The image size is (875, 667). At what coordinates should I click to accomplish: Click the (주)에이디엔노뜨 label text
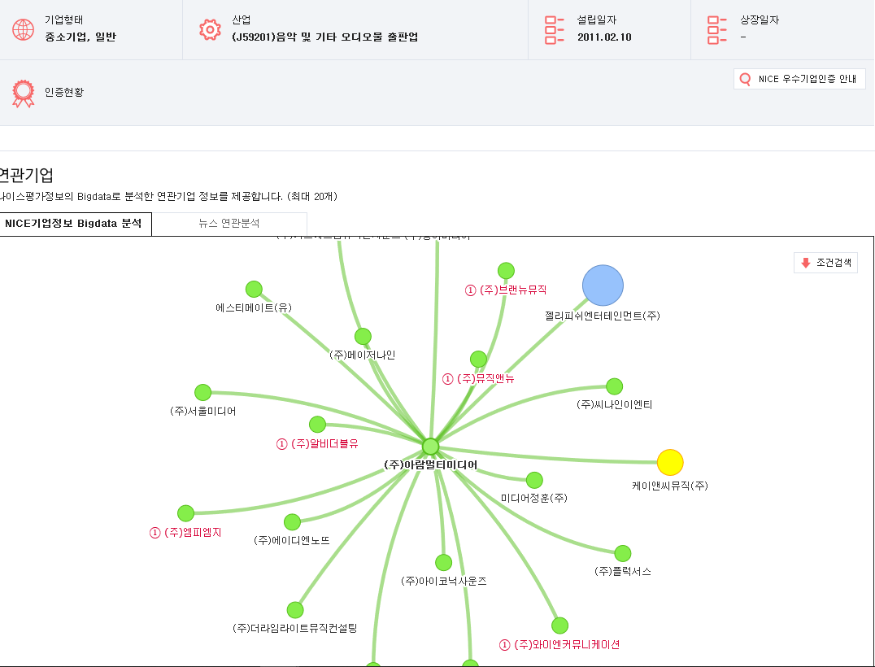tap(292, 540)
